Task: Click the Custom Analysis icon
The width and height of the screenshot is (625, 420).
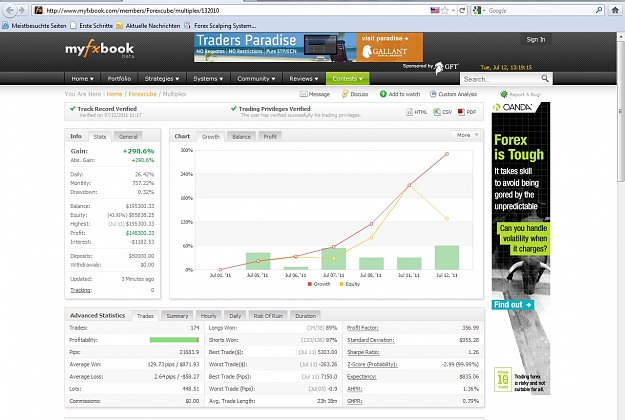Action: coord(433,94)
